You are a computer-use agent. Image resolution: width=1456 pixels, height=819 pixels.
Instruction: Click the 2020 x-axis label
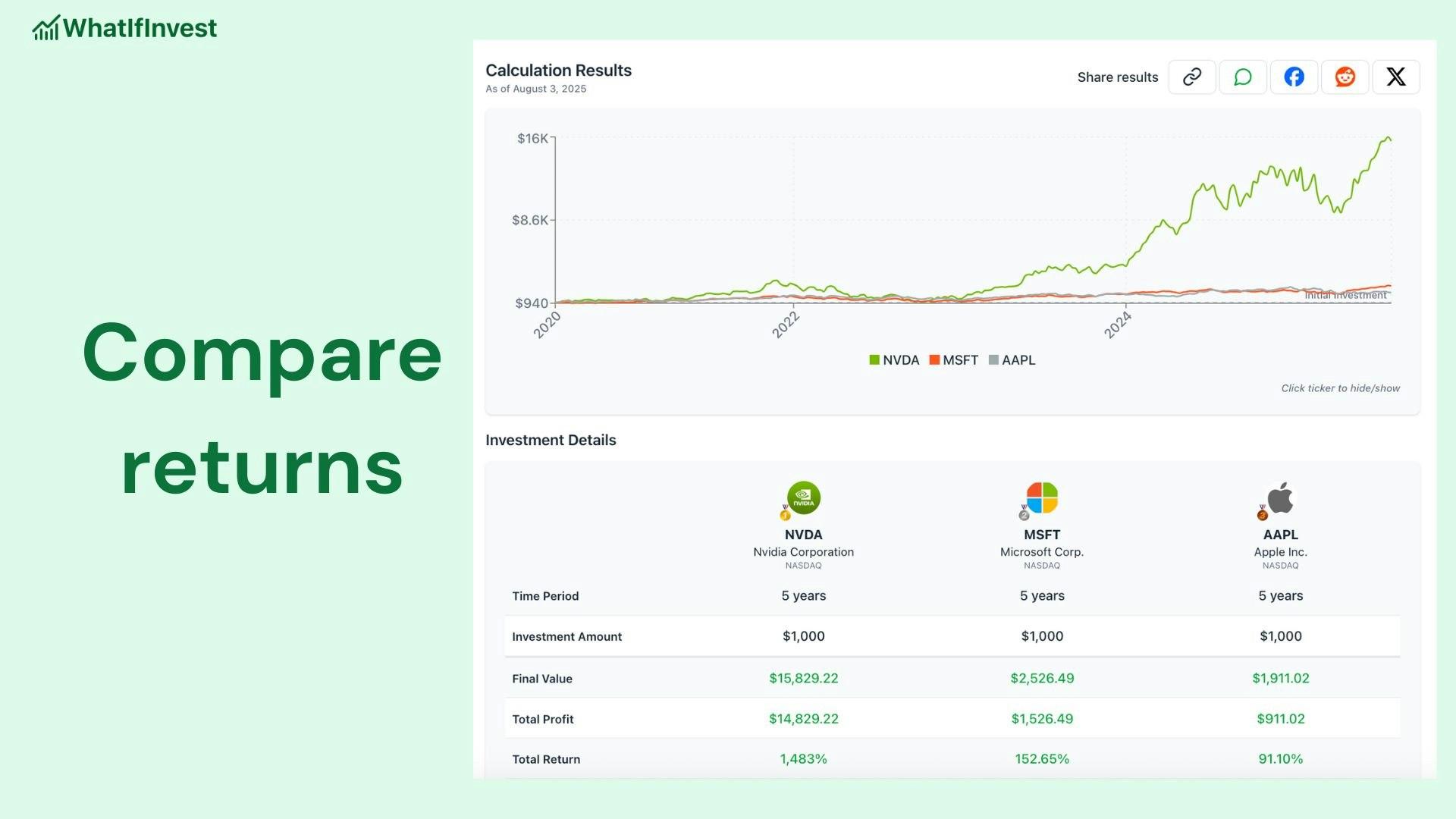tap(547, 325)
